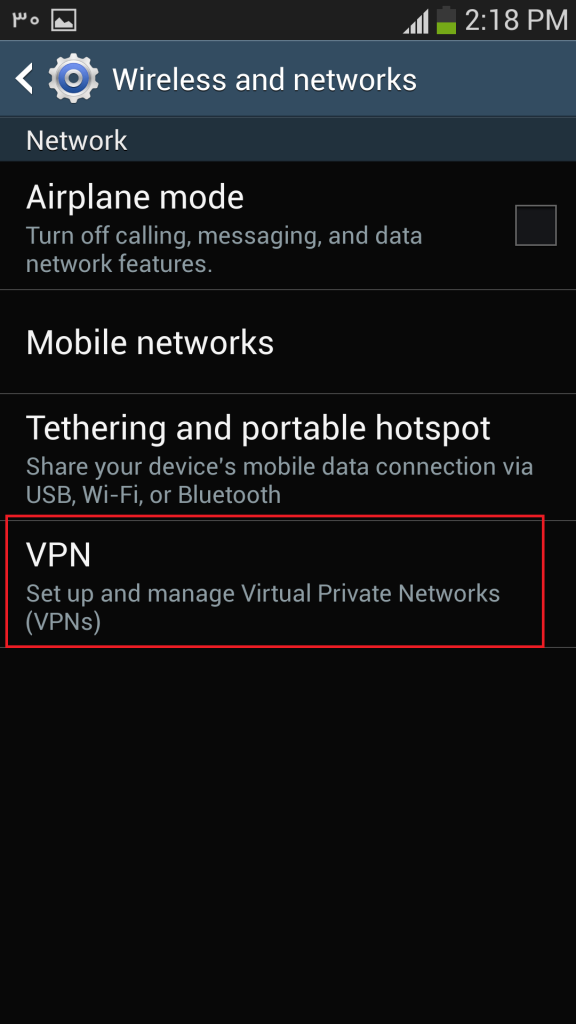This screenshot has width=576, height=1024.
Task: Tap the blank header area right of the title
Action: [496, 79]
